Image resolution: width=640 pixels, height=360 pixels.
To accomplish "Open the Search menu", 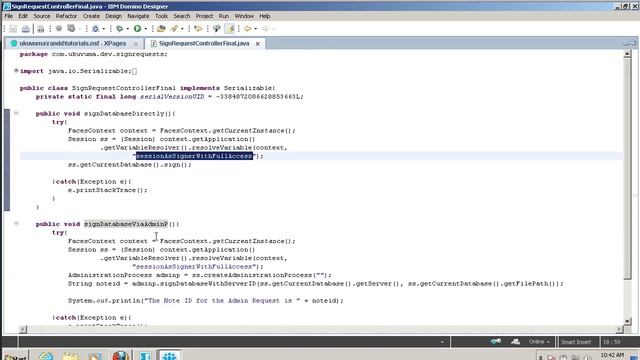I will pos(182,16).
